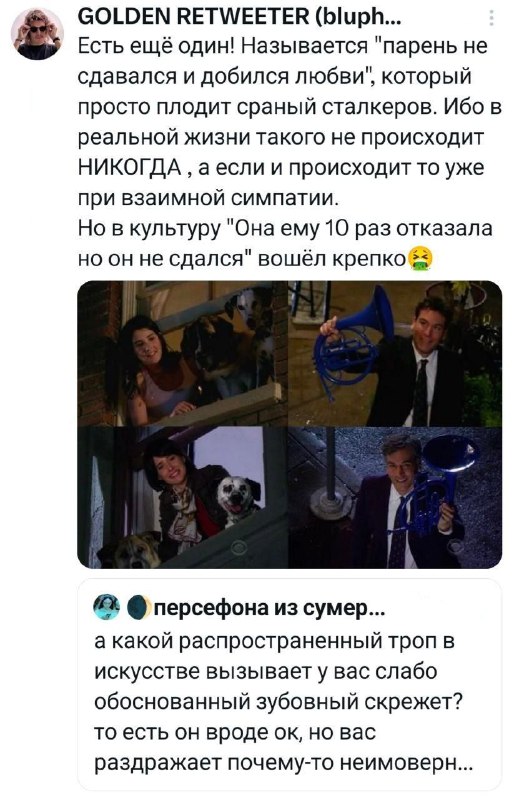This screenshot has height=800, width=514.
Task: Click the dalmatian dog in bottom-left photo
Action: (x=236, y=498)
